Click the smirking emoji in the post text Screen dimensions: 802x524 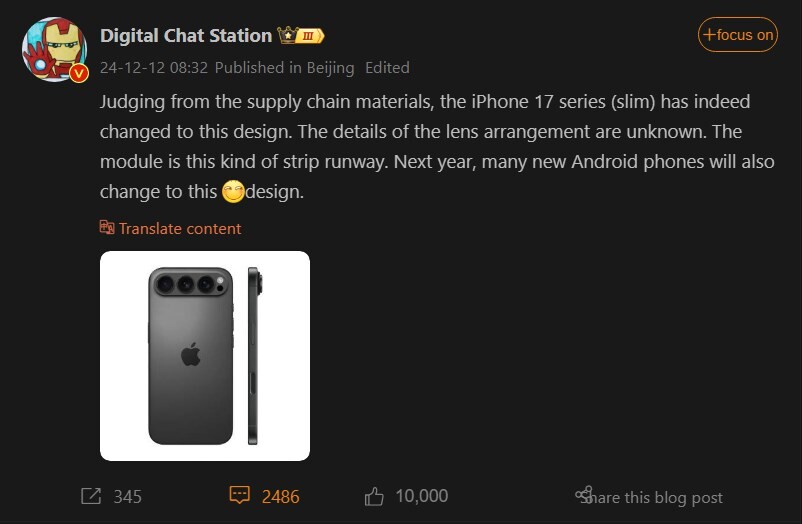pos(233,191)
